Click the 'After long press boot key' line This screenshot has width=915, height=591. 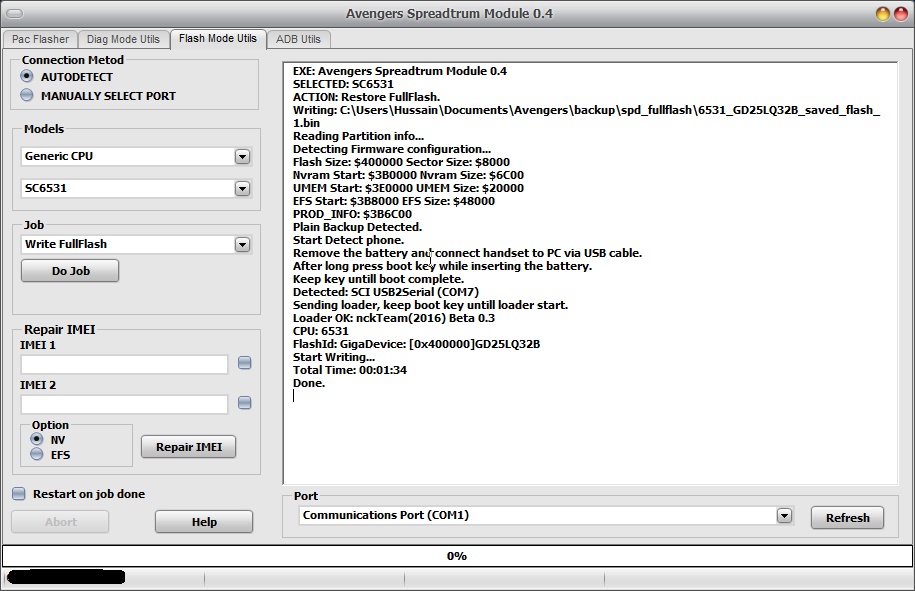pyautogui.click(x=442, y=266)
